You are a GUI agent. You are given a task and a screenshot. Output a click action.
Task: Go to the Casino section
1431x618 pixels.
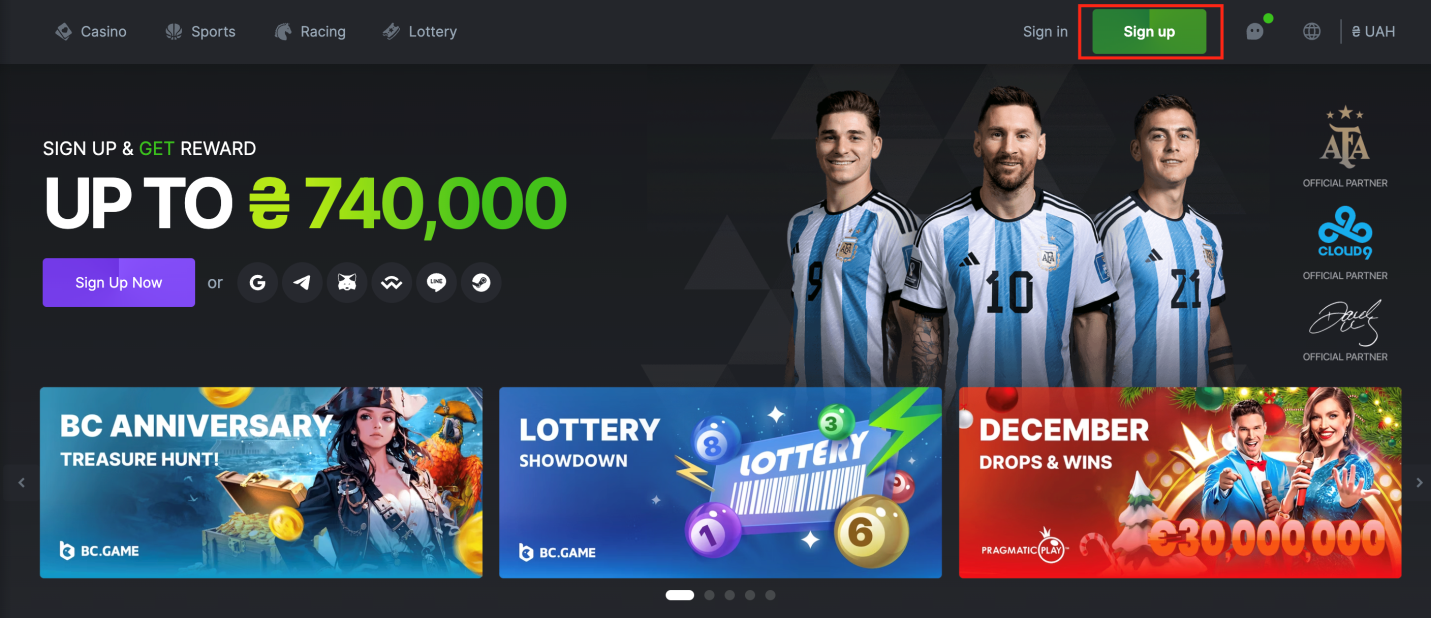coord(90,31)
